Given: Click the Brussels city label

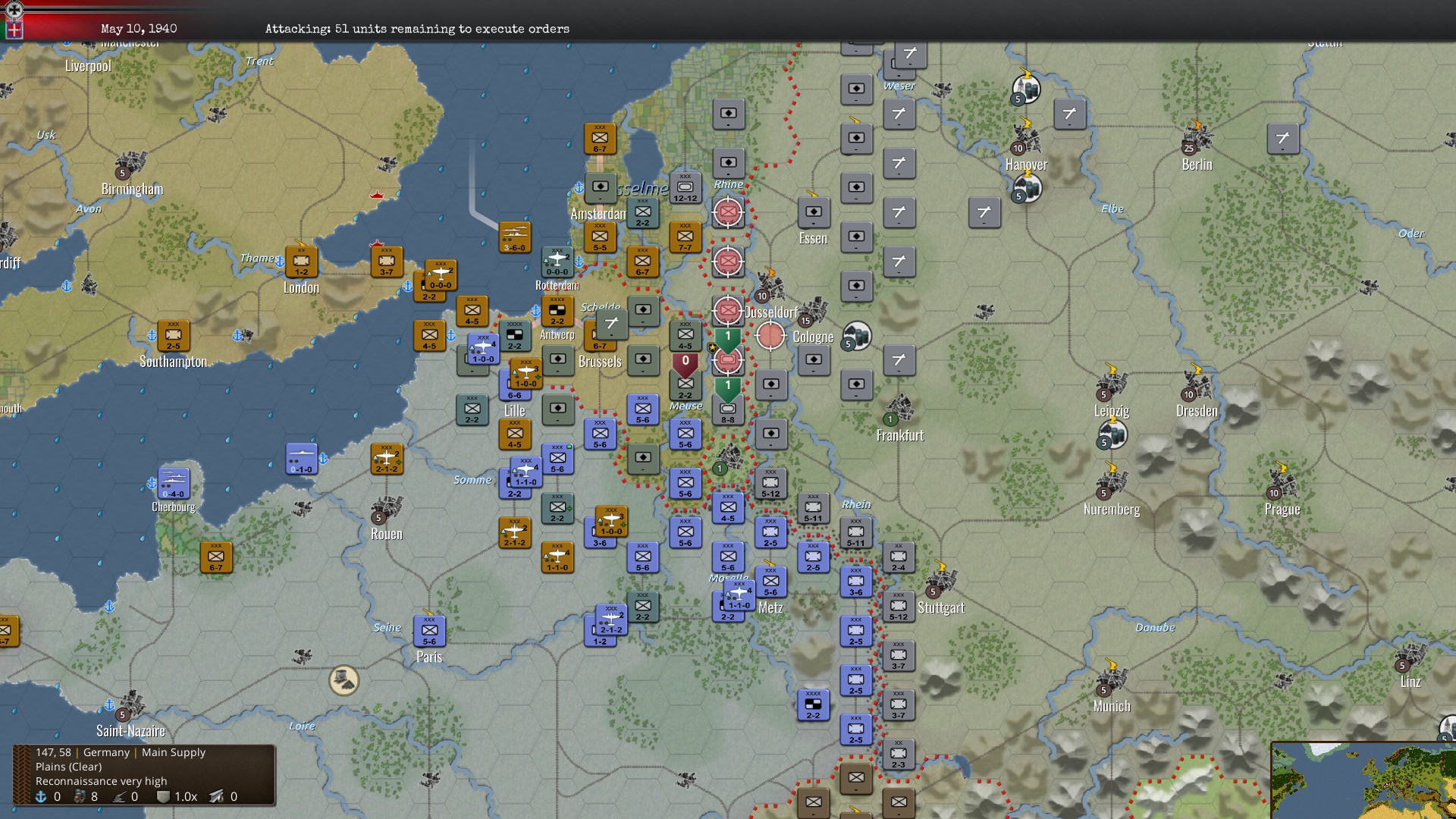Looking at the screenshot, I should 600,362.
